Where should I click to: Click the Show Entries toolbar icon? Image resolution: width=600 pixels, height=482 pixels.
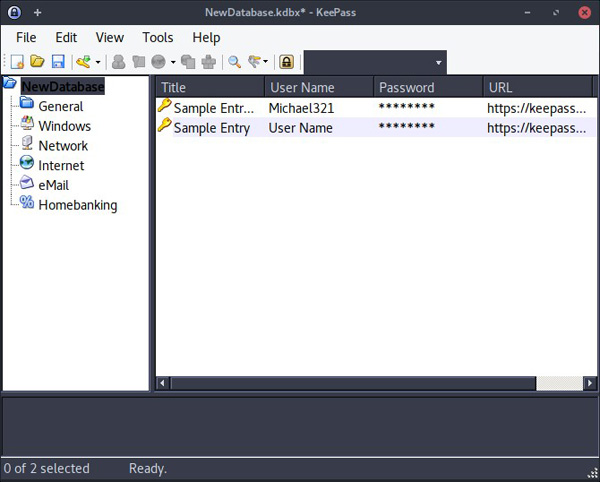click(x=254, y=62)
